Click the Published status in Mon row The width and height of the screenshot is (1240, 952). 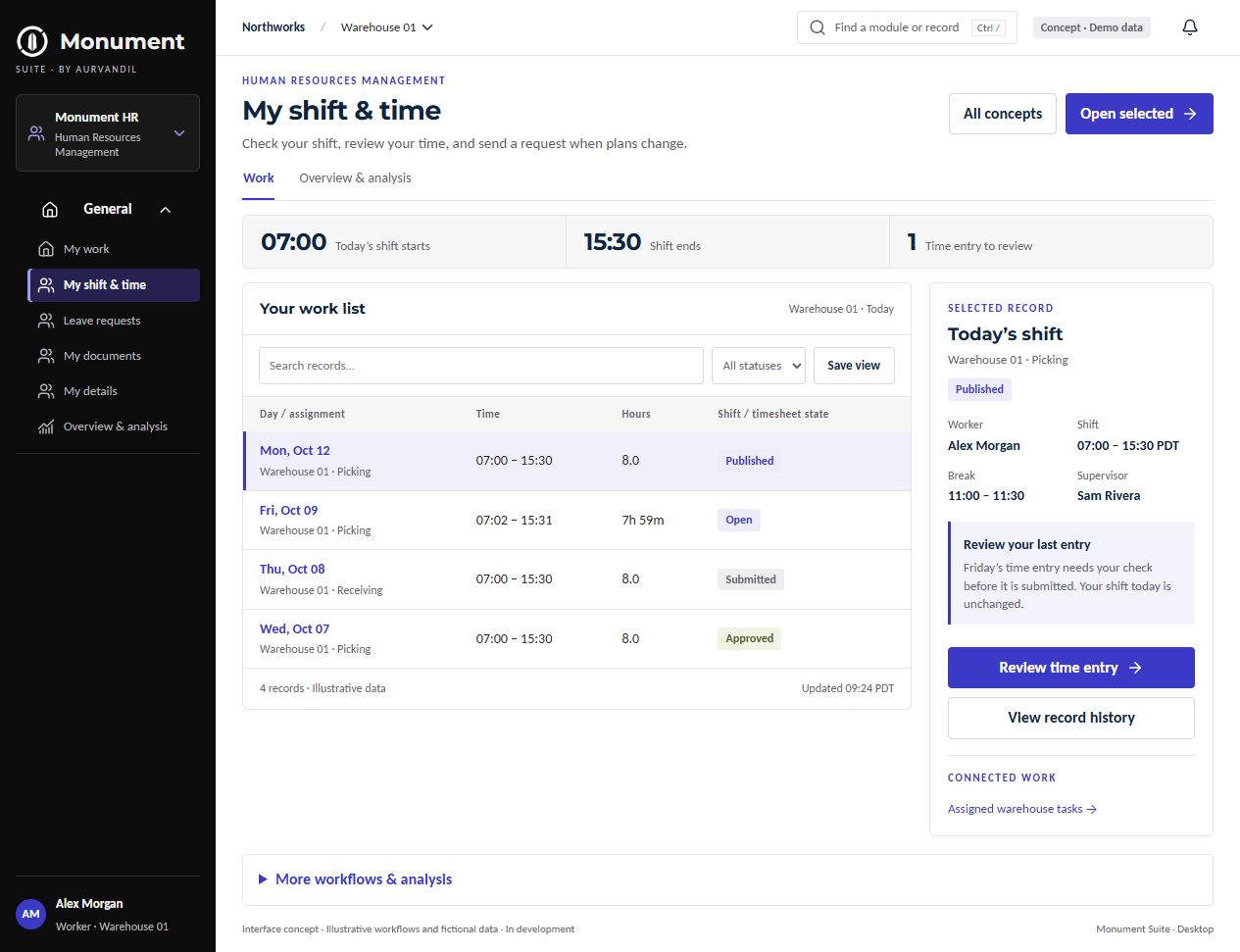click(750, 461)
